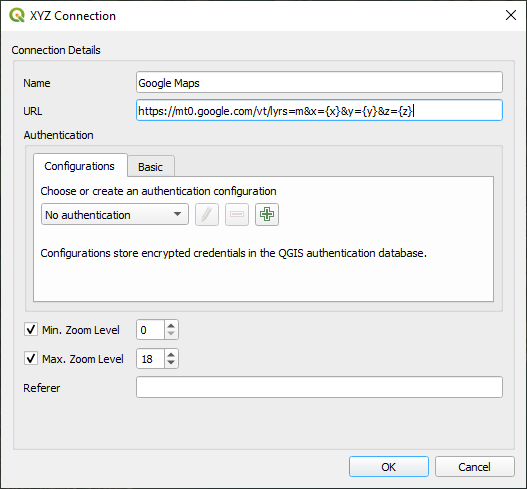Increase Max. Zoom Level with up arrow

[171, 355]
